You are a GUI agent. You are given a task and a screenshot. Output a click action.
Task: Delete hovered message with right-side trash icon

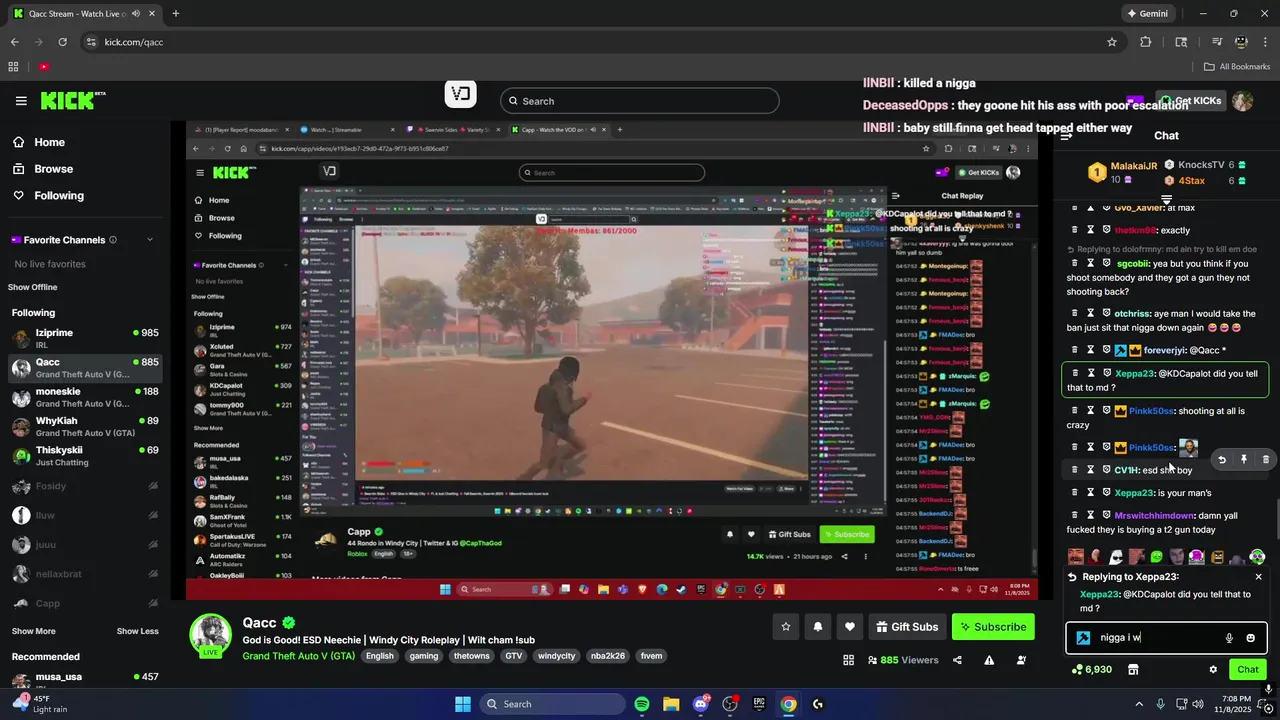1265,460
